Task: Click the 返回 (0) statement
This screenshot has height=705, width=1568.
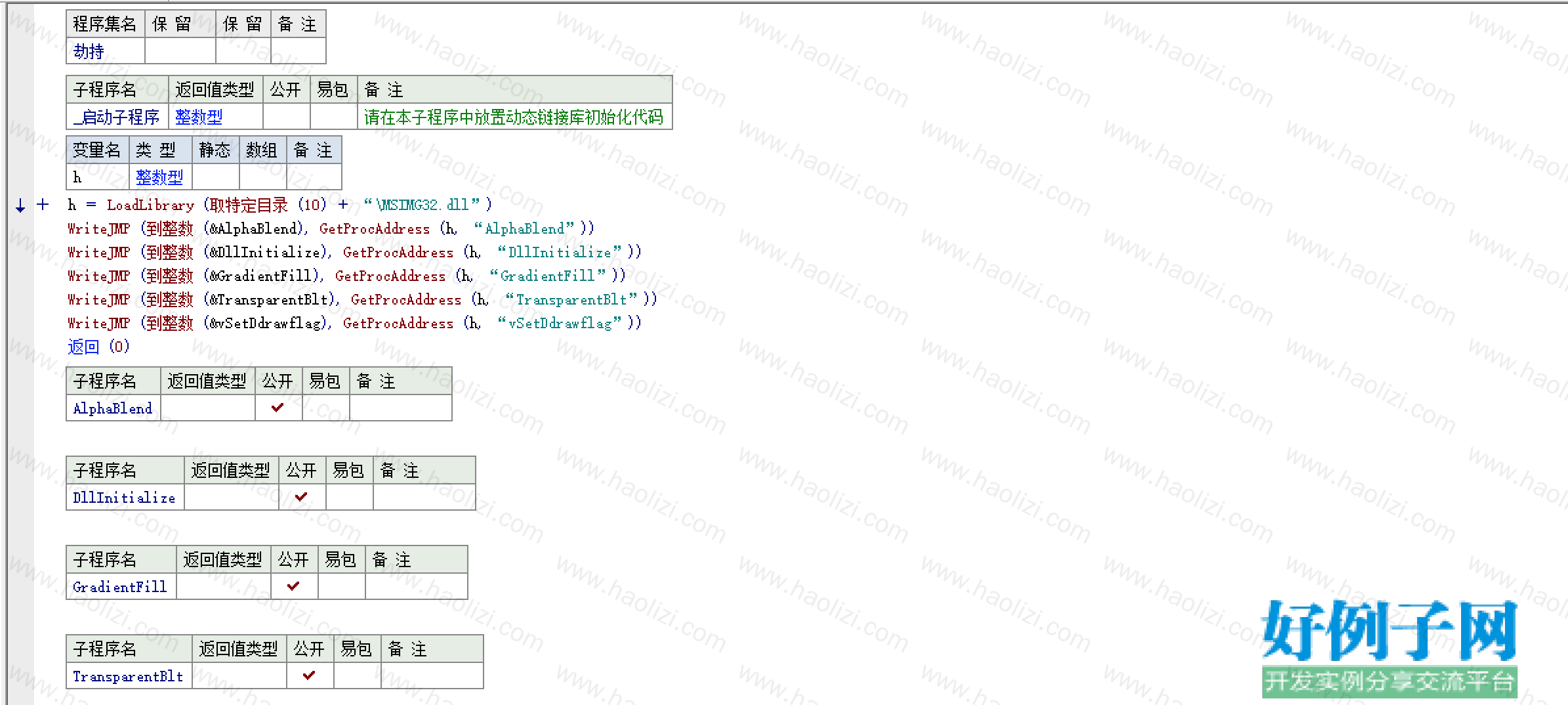Action: [99, 347]
